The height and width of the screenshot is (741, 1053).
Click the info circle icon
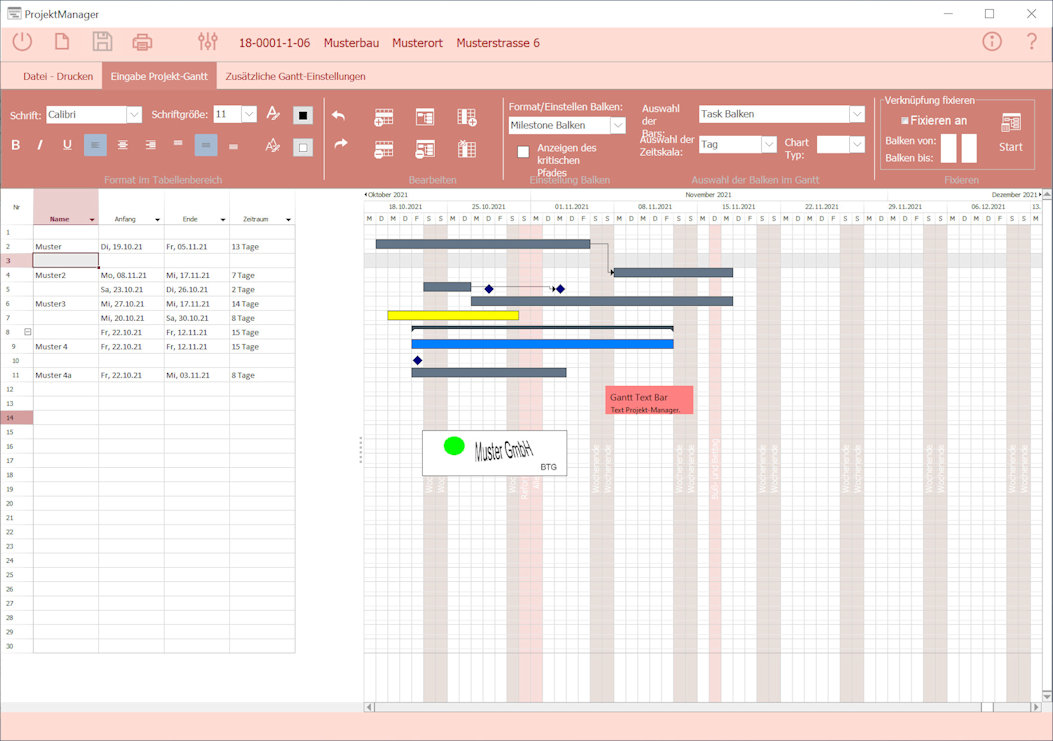pos(991,42)
